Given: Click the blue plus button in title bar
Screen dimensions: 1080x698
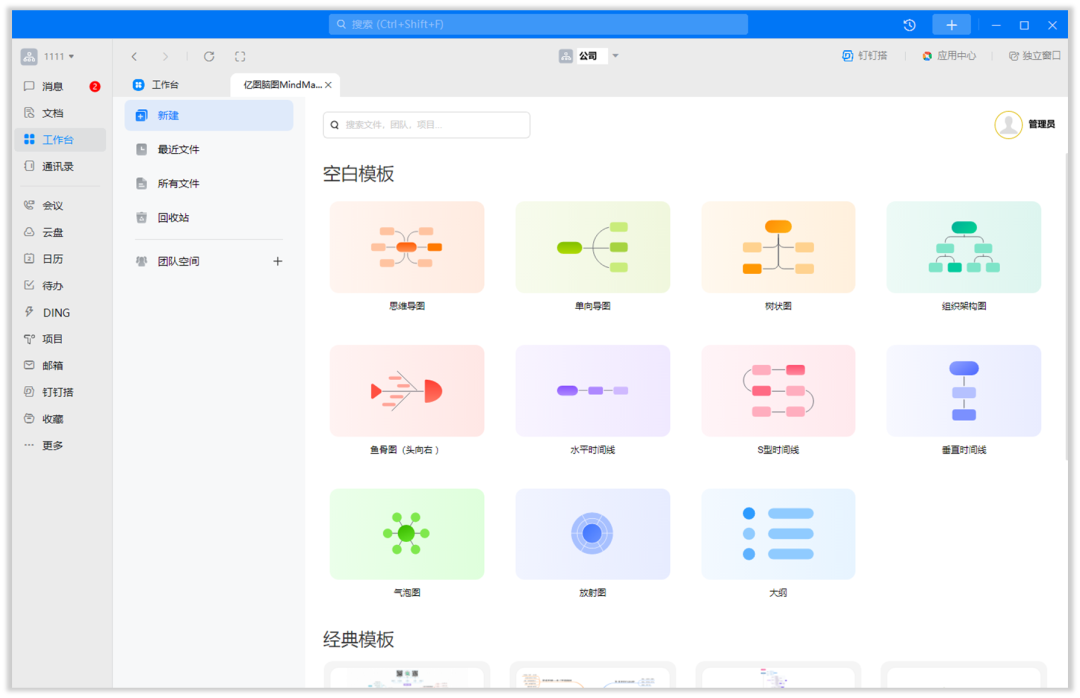Looking at the screenshot, I should pos(951,25).
